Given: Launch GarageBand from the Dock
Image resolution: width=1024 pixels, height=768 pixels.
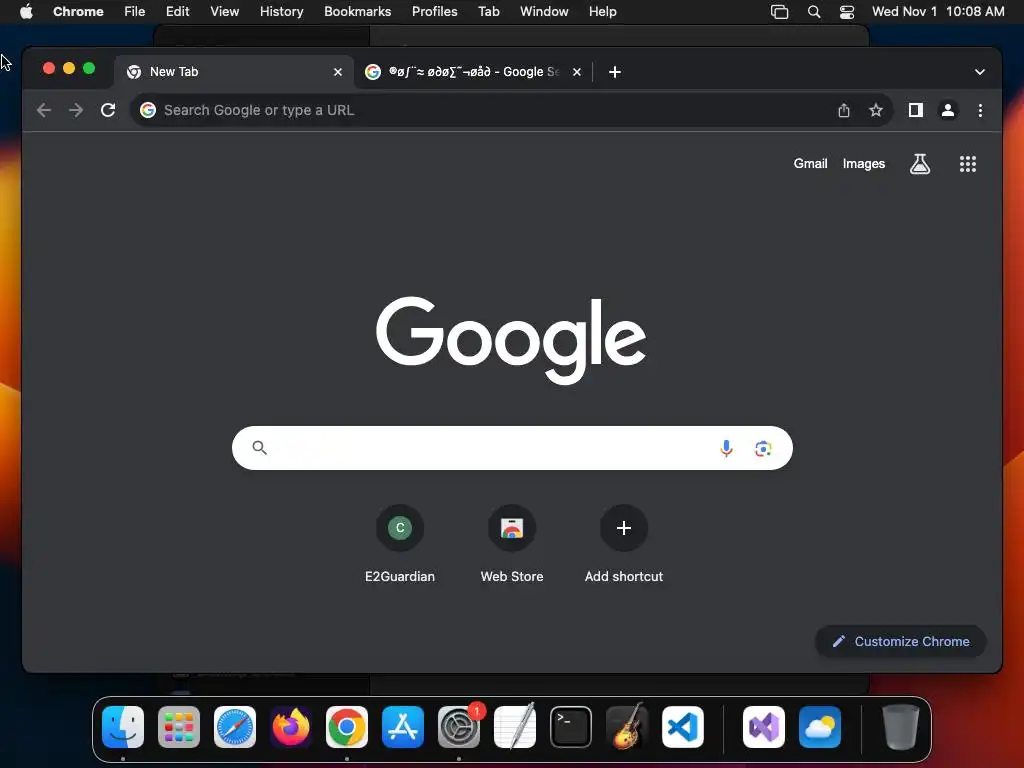Looking at the screenshot, I should [627, 727].
